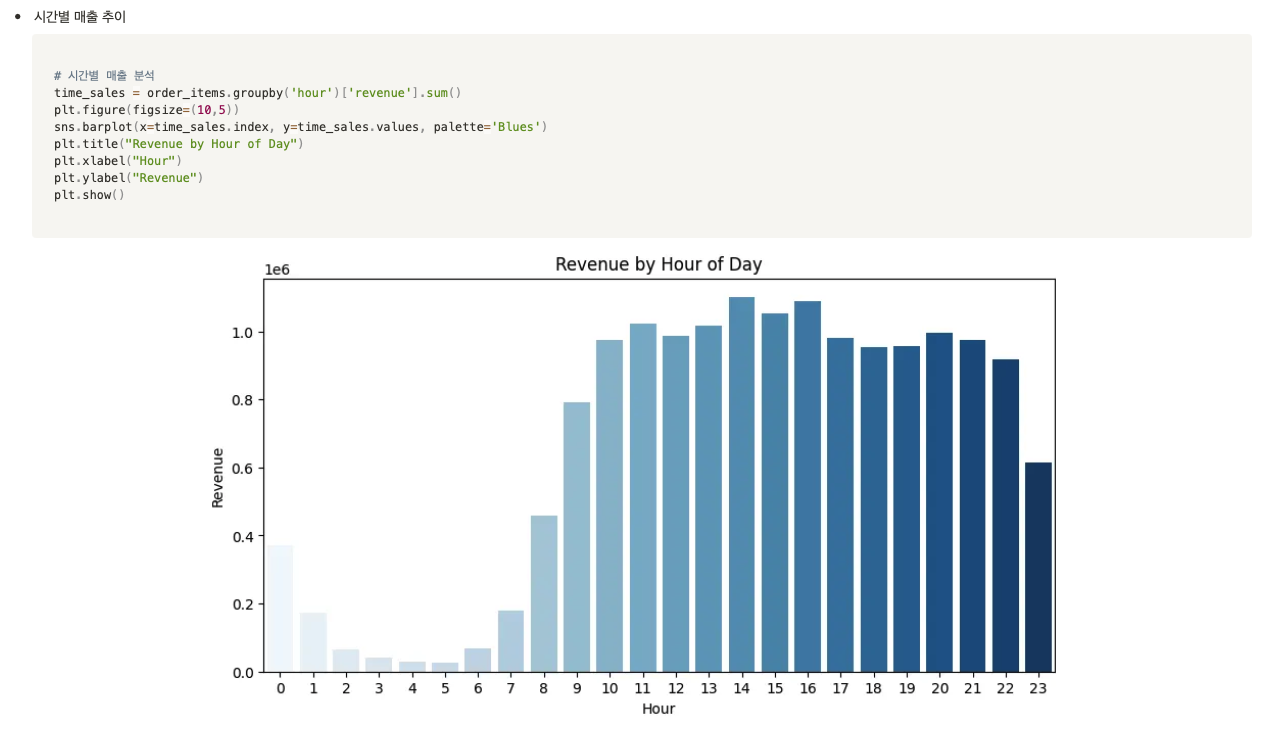This screenshot has width=1271, height=738.
Task: Click the bar for hour 7
Action: (x=511, y=641)
